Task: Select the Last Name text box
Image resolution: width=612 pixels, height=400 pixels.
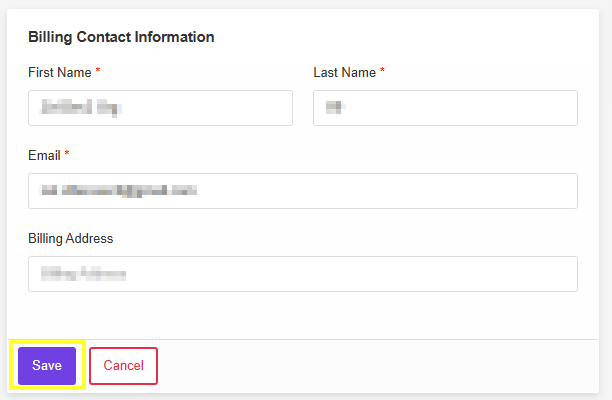Action: (x=445, y=108)
